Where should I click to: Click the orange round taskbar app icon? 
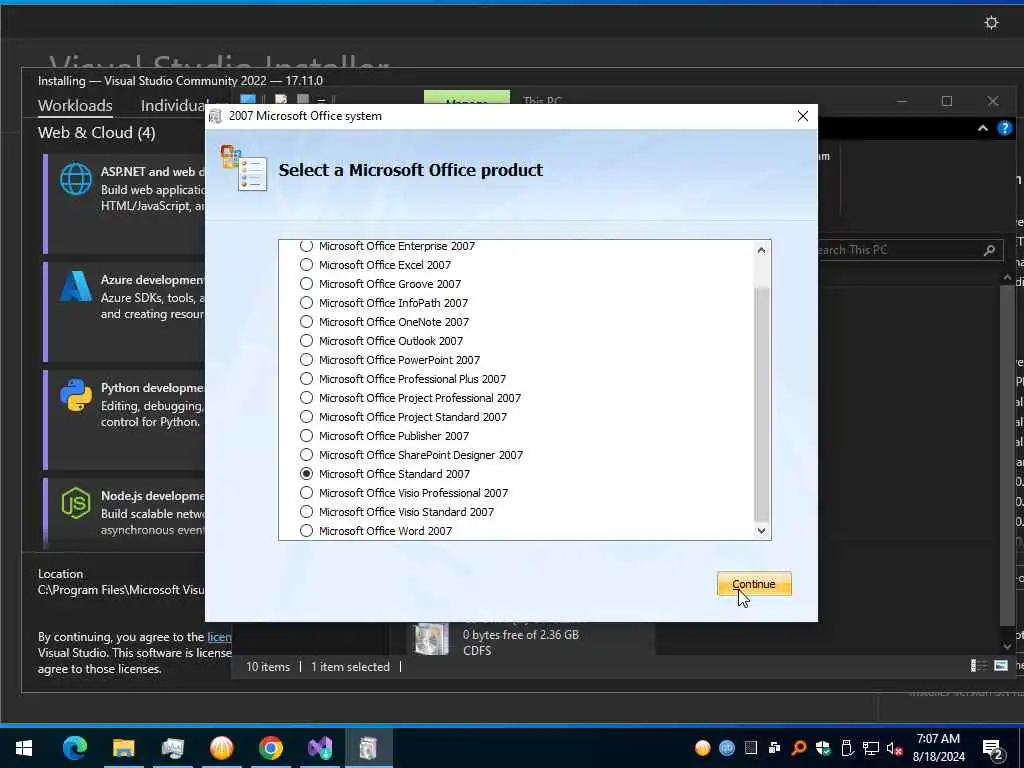point(221,747)
